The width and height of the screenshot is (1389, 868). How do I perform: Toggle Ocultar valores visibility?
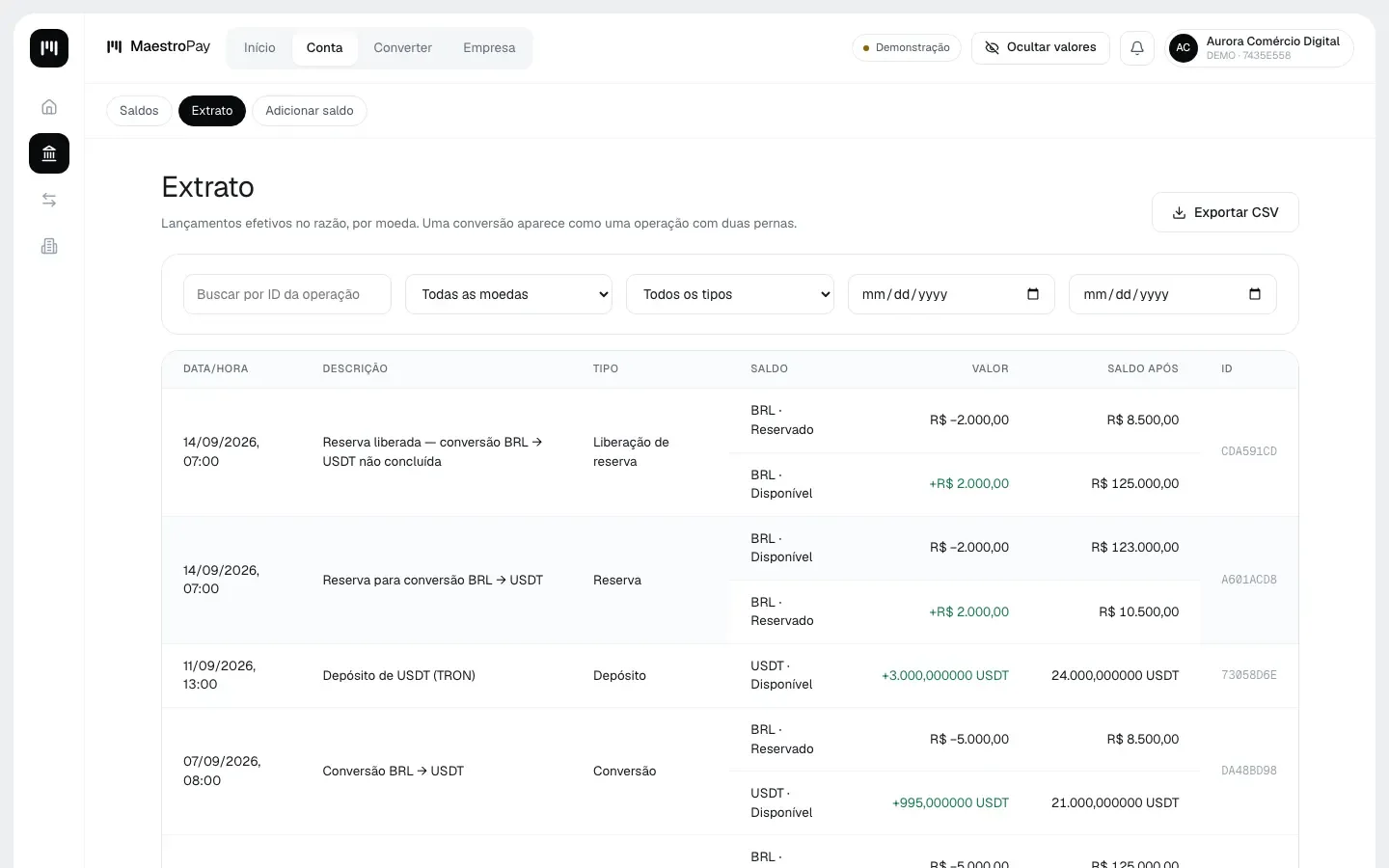click(x=1041, y=47)
